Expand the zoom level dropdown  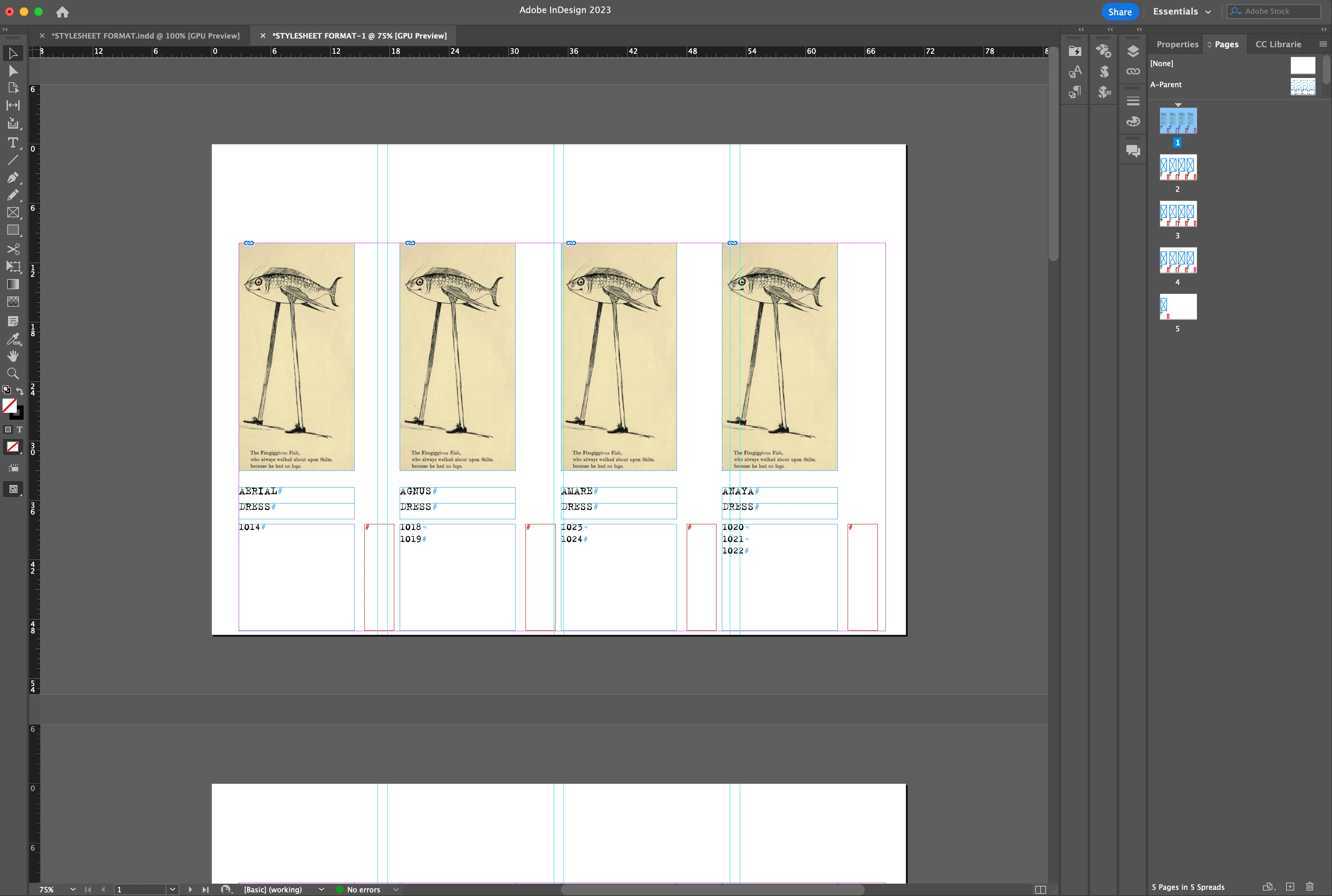pos(73,889)
